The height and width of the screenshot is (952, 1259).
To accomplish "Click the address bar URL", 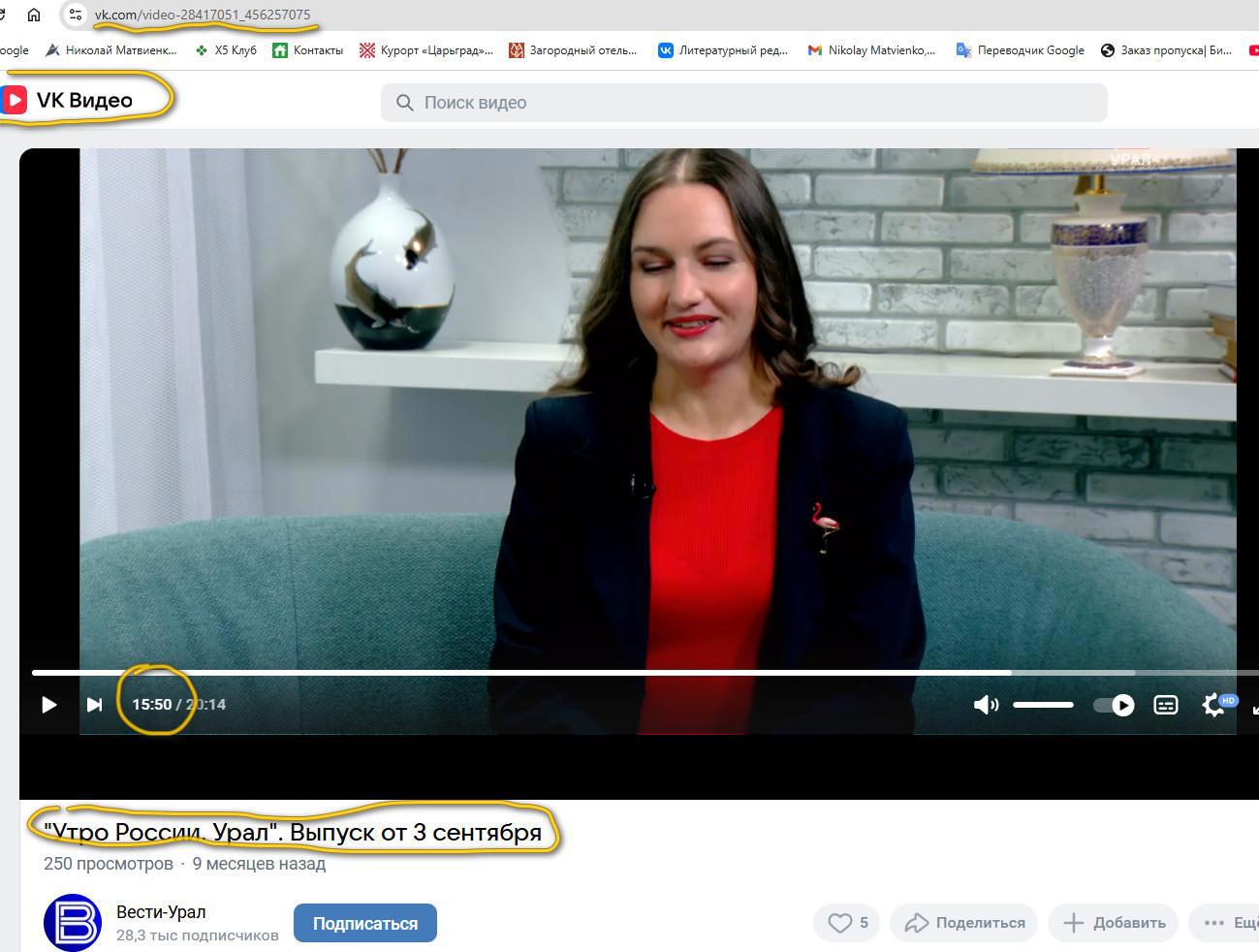I will tap(203, 15).
